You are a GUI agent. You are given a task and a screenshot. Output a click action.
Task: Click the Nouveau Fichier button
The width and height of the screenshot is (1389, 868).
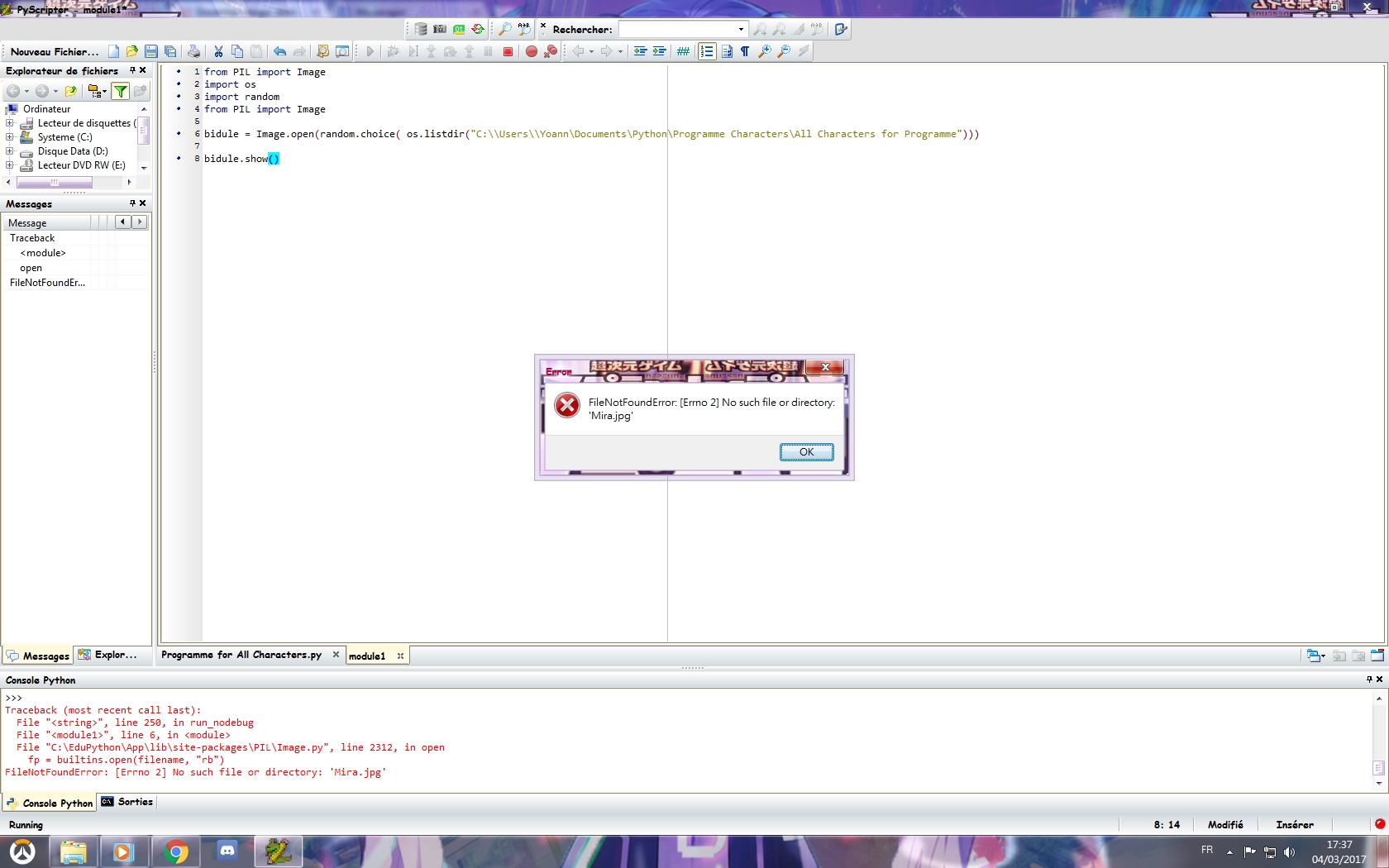click(55, 51)
